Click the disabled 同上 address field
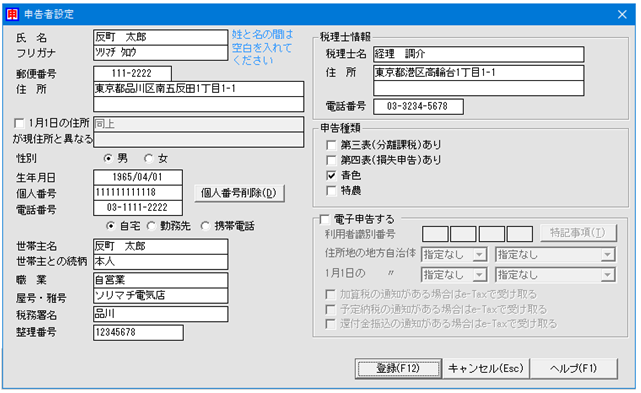Viewport: 641px width, 393px height. click(x=198, y=124)
